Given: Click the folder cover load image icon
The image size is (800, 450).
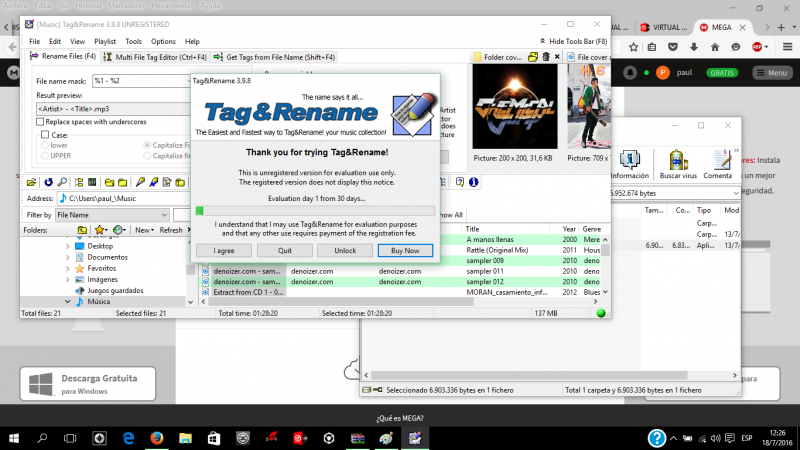Looking at the screenshot, I should (x=533, y=57).
